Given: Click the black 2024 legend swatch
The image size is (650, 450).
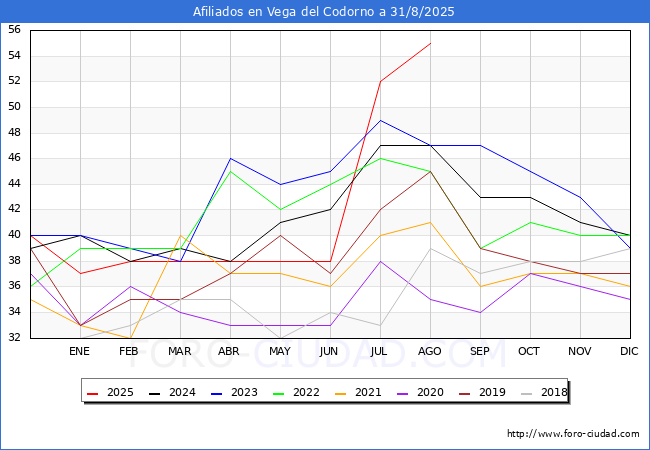Looking at the screenshot, I should [155, 393].
